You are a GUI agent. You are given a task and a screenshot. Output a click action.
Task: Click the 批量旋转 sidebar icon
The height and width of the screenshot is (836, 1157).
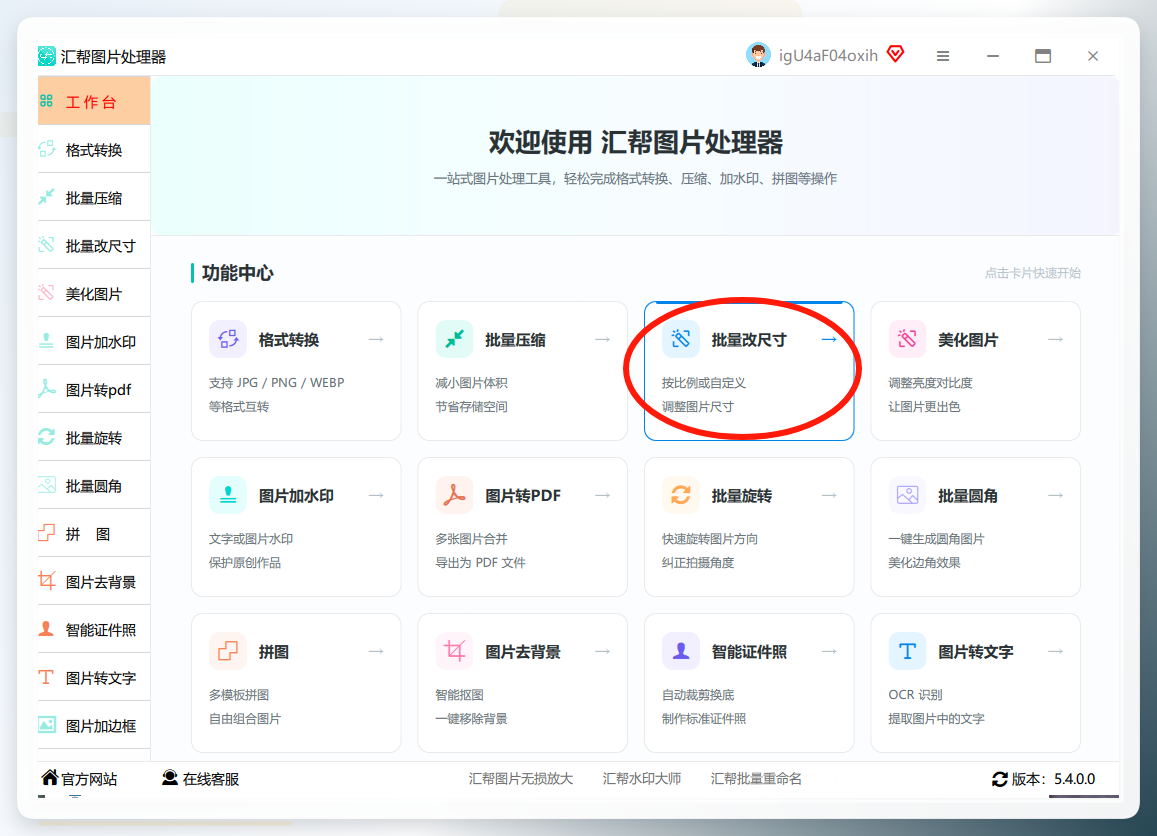click(46, 437)
